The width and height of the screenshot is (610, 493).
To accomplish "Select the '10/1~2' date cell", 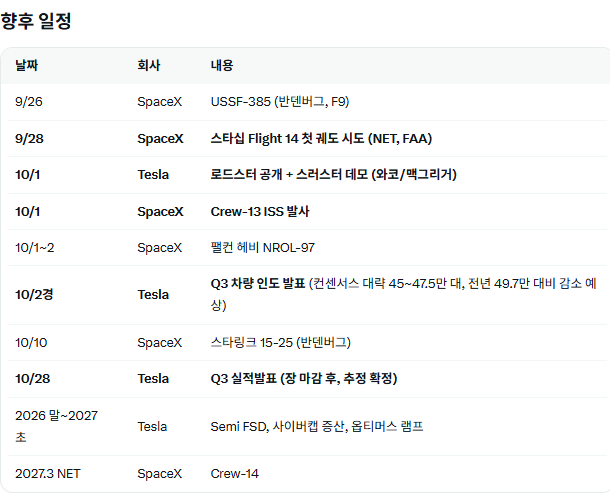I will point(35,248).
